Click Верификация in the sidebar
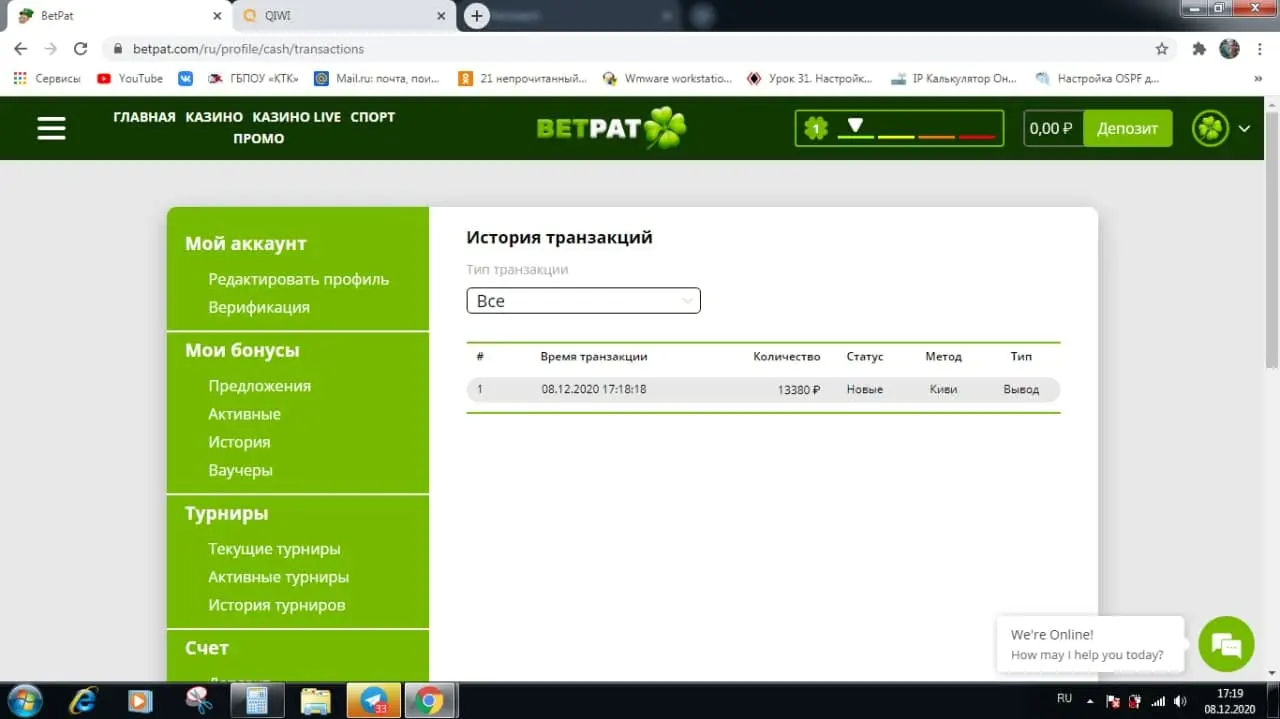This screenshot has width=1280, height=719. click(259, 307)
